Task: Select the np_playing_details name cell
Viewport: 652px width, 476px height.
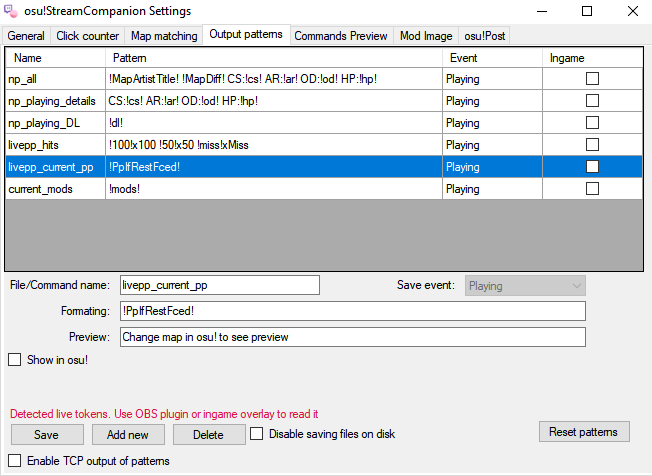Action: tap(56, 101)
